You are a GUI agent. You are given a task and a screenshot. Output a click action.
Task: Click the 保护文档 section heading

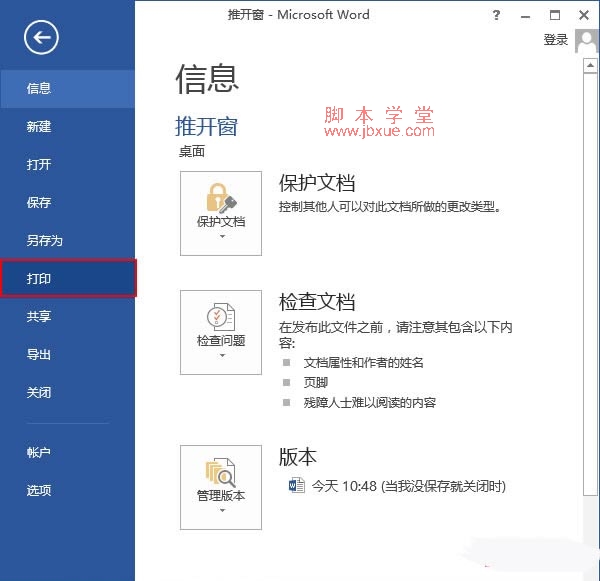point(317,183)
